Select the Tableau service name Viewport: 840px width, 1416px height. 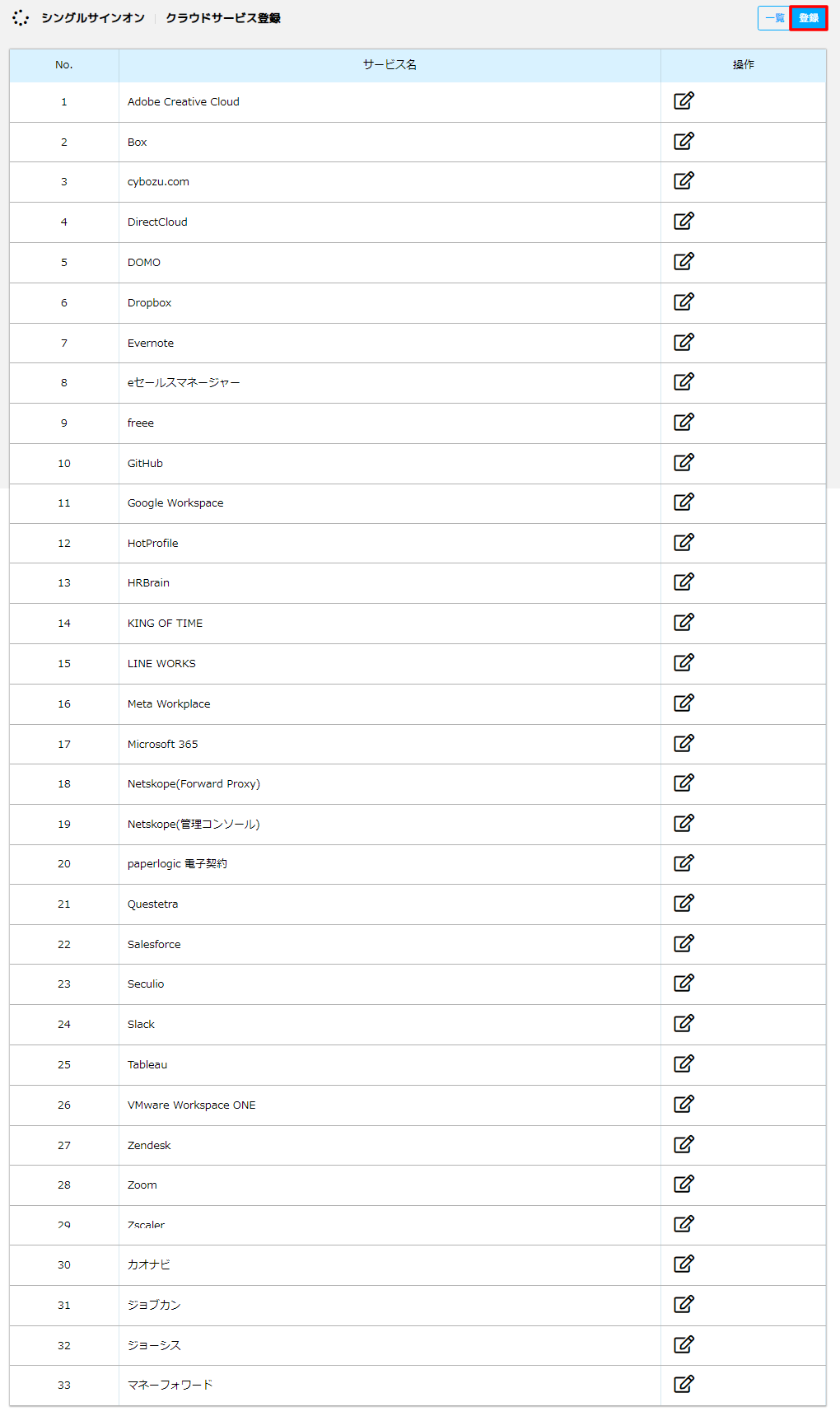(147, 1064)
